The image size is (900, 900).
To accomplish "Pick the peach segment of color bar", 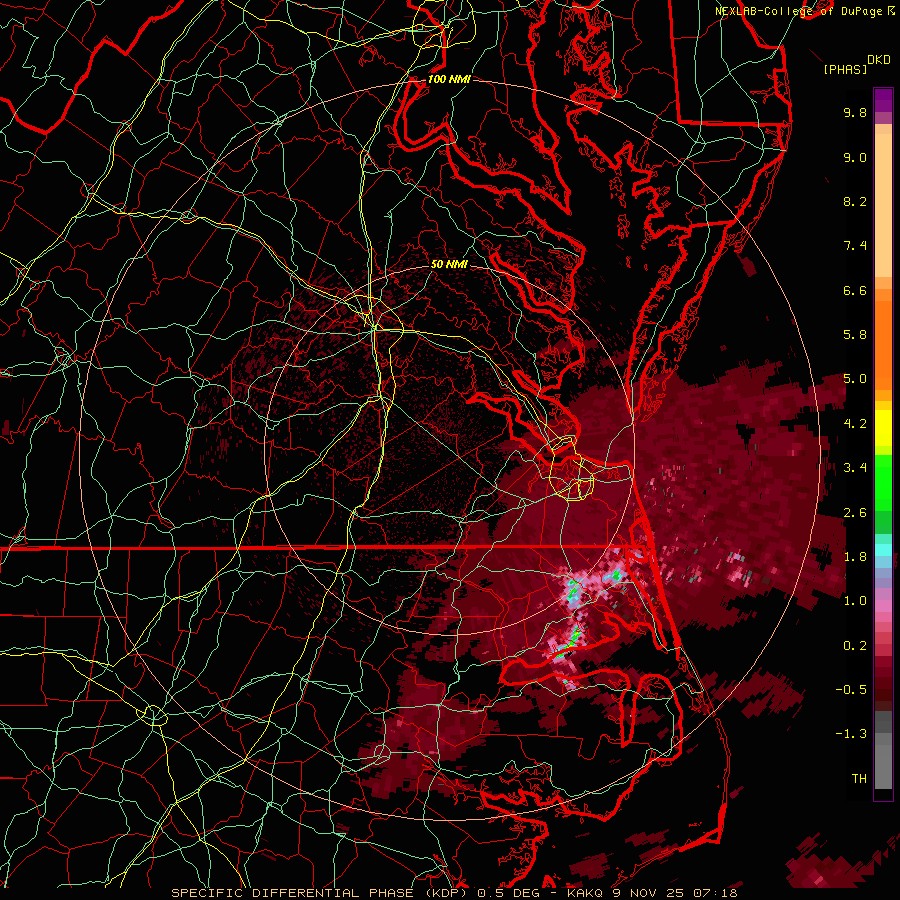I will (883, 205).
